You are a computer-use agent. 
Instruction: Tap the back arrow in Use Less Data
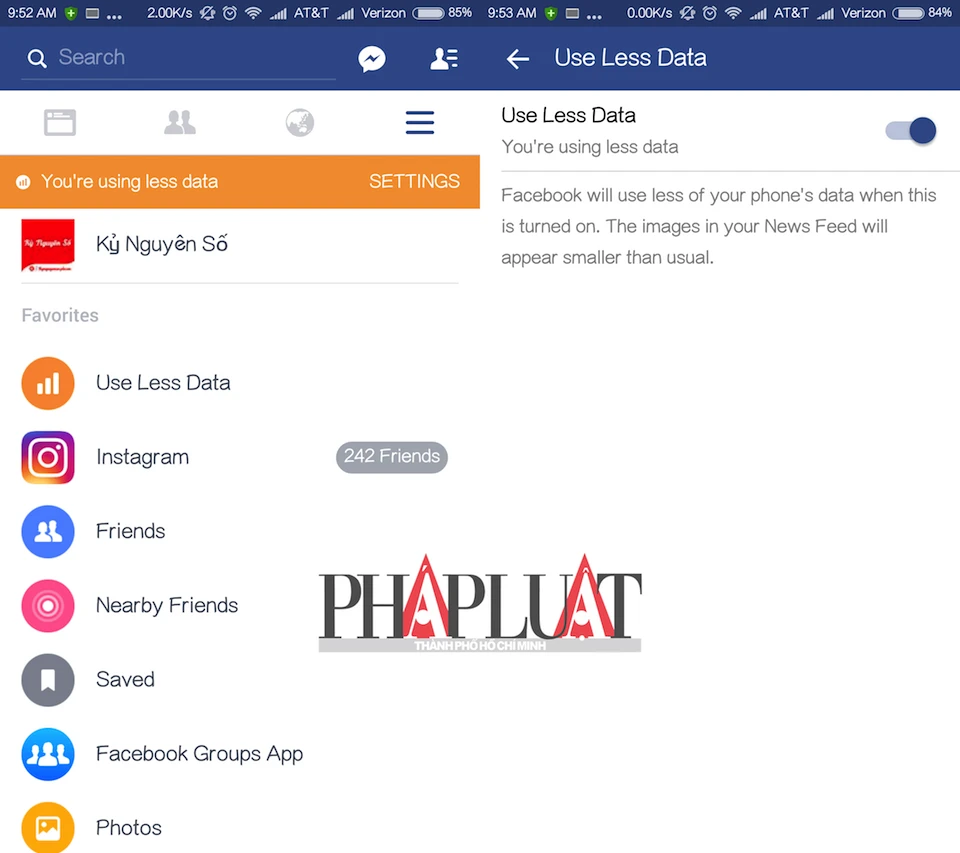click(517, 59)
